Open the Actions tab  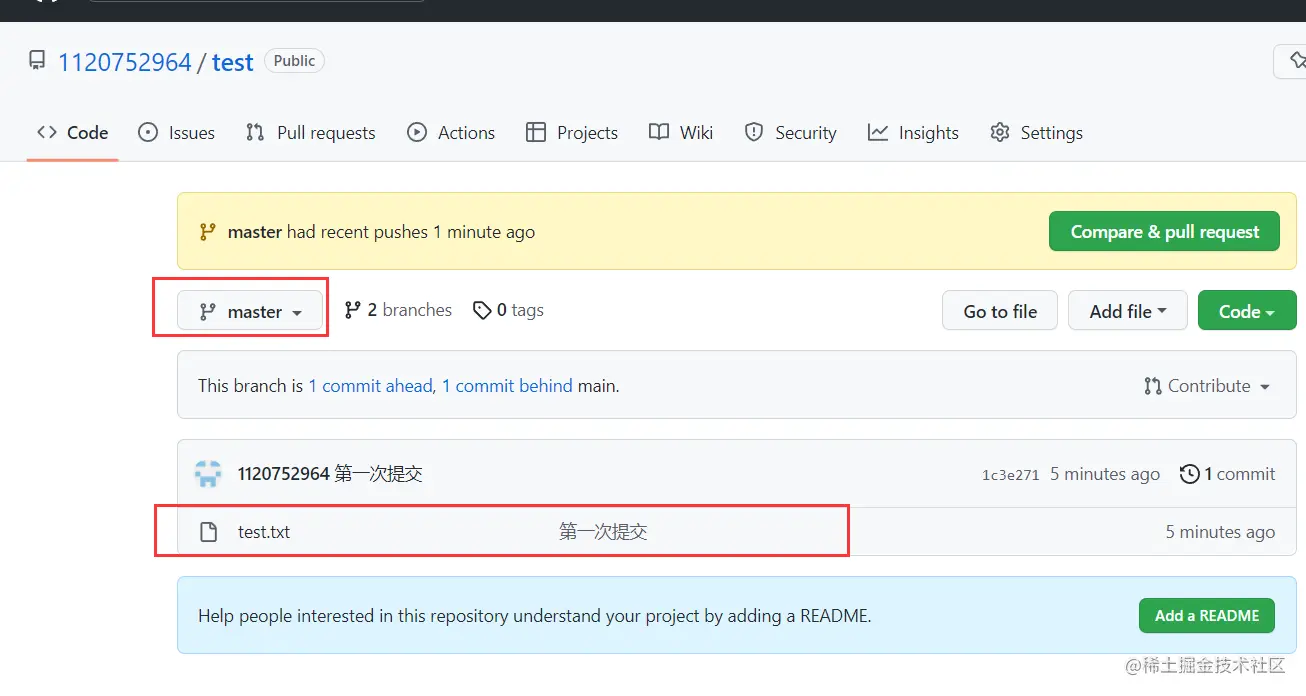(451, 133)
